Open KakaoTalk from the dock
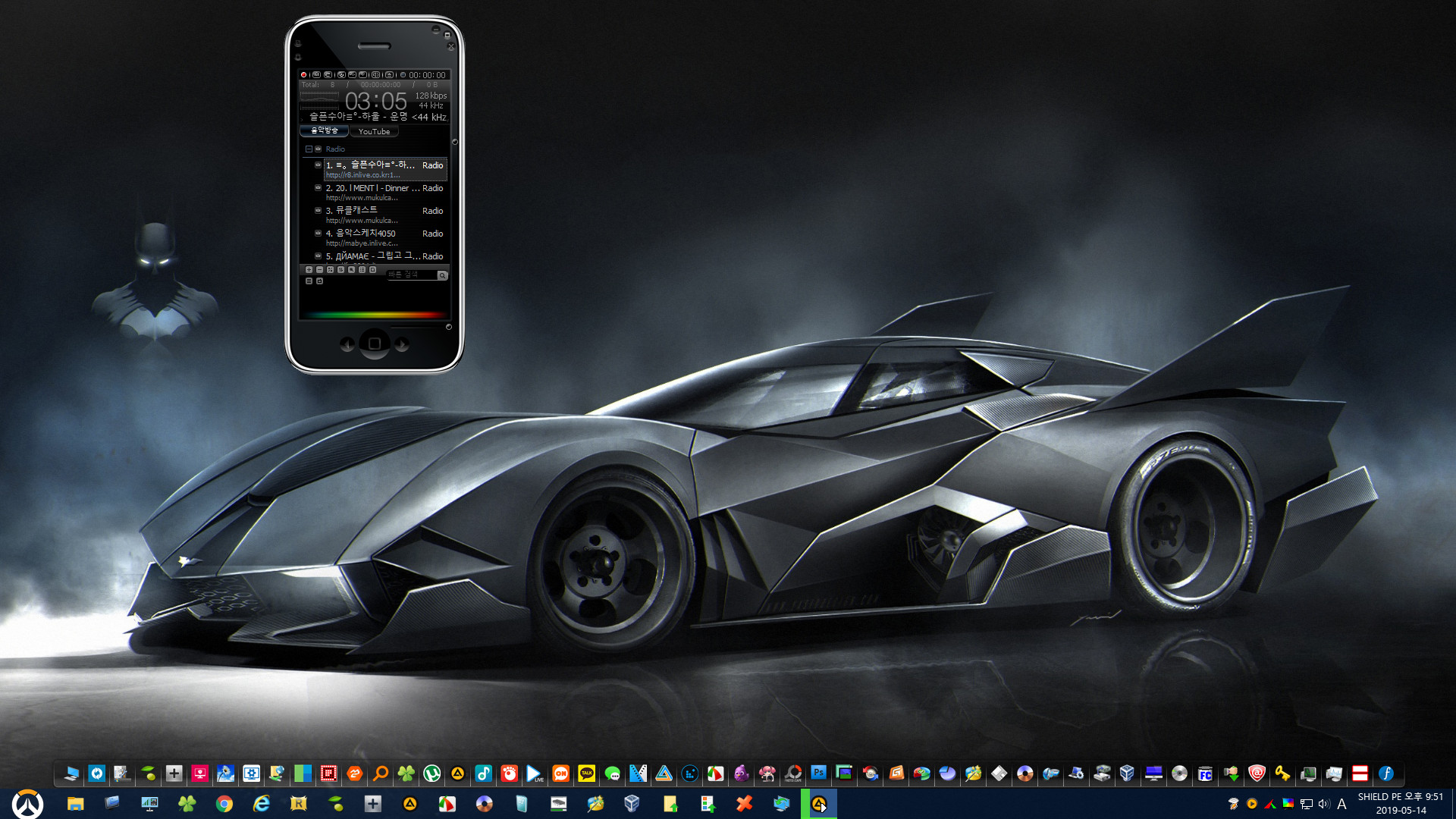Viewport: 1456px width, 819px height. pos(586,773)
